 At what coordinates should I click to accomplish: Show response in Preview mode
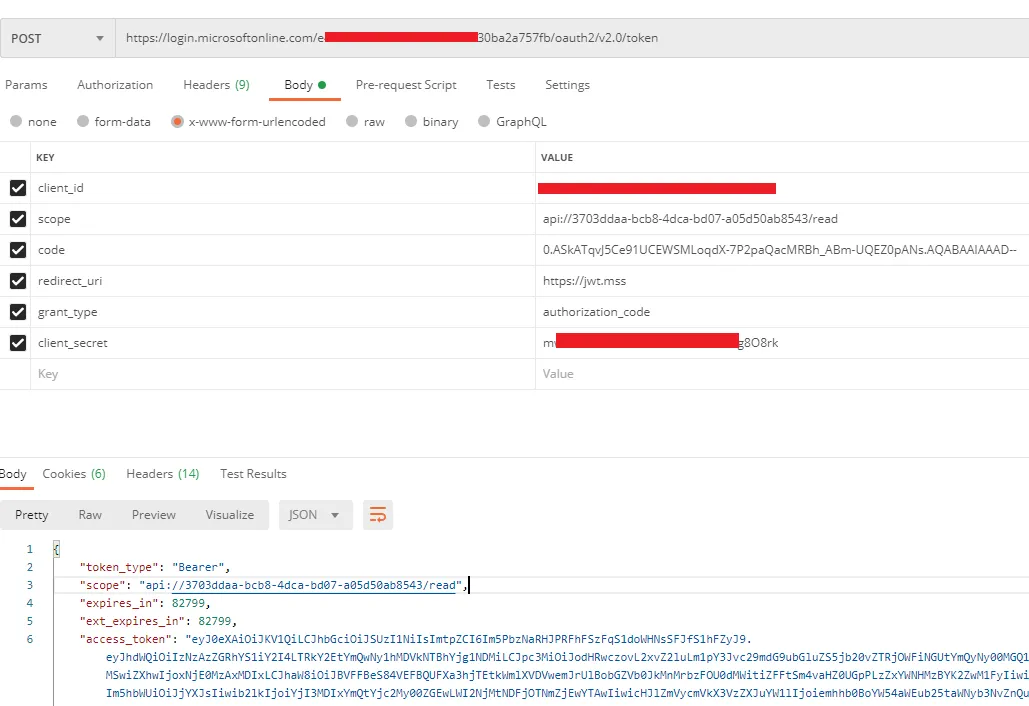coord(154,515)
